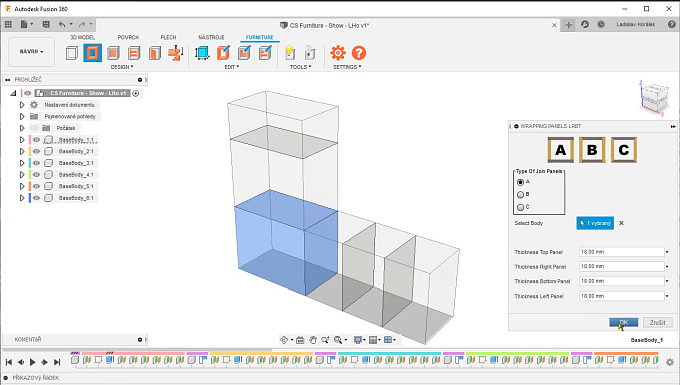Choose join type image A
The height and width of the screenshot is (385, 680).
[560, 150]
